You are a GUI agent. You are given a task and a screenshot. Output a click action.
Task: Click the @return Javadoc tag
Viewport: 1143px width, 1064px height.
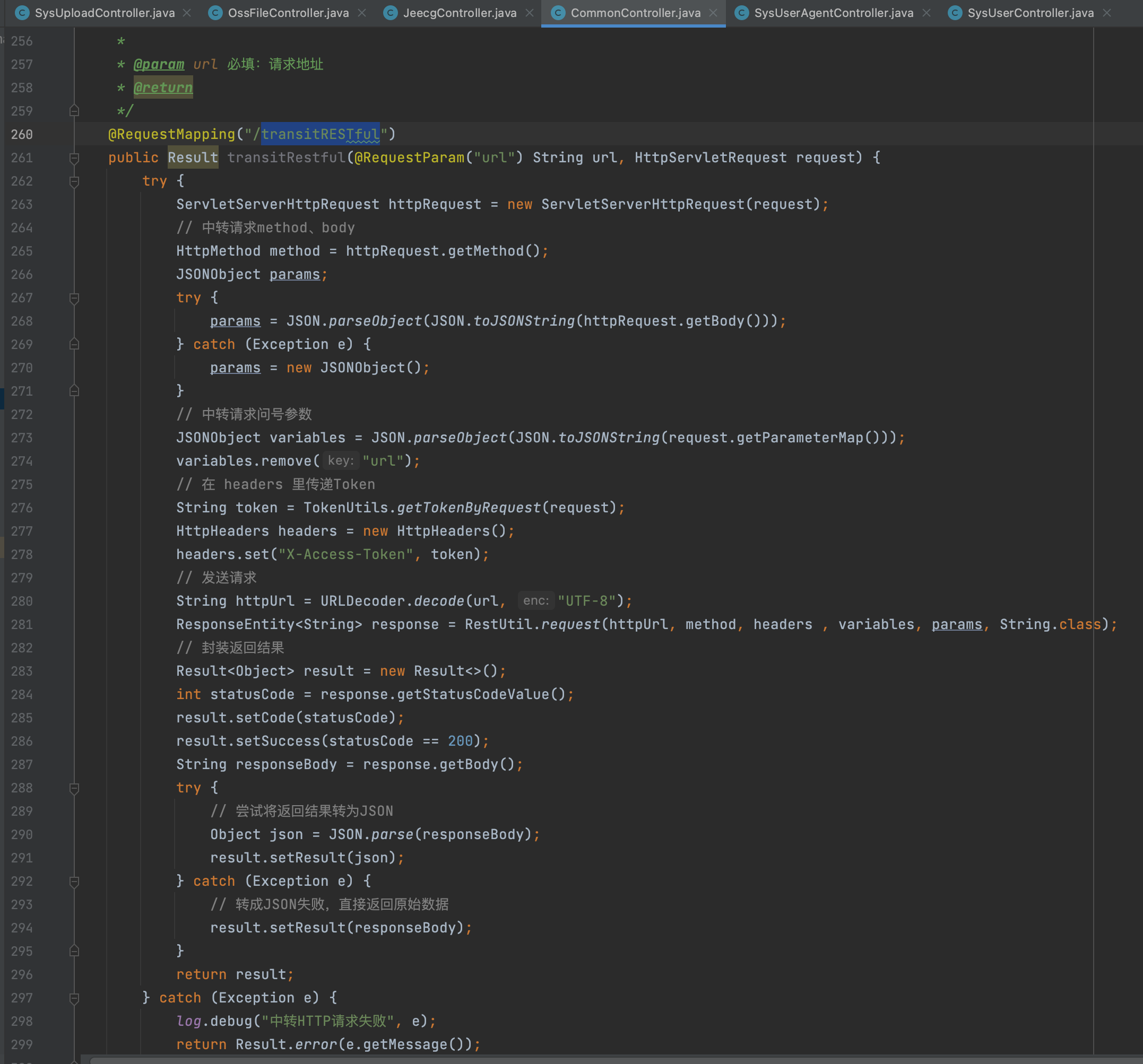click(163, 88)
